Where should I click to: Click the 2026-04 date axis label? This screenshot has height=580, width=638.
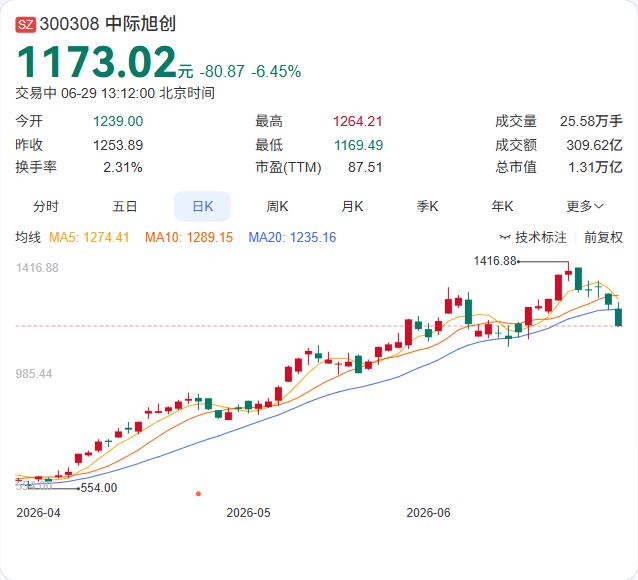(38, 512)
